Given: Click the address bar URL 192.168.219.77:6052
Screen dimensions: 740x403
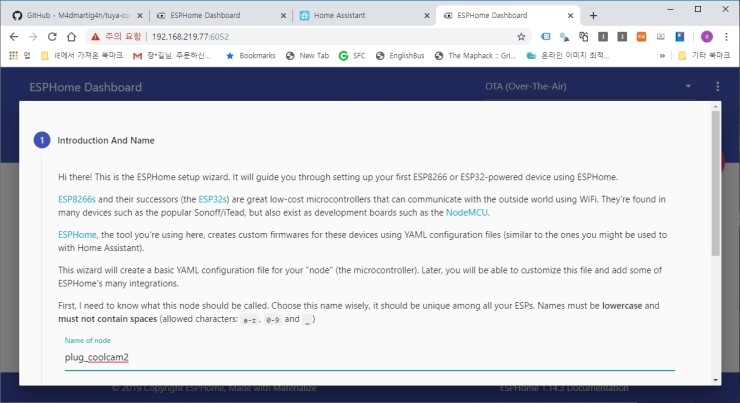Looking at the screenshot, I should coord(190,37).
